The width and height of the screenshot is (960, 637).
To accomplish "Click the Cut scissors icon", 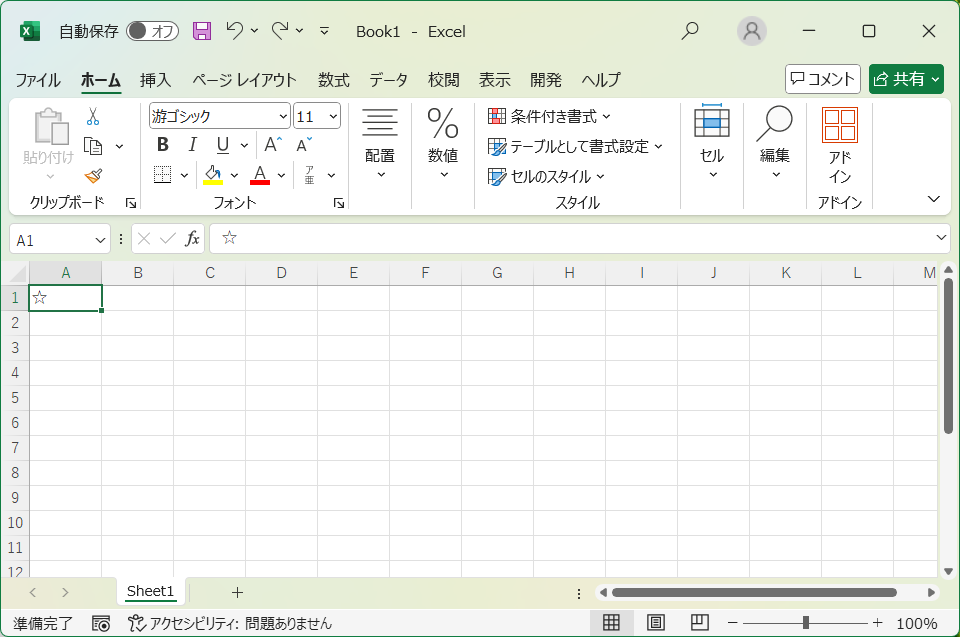I will [x=93, y=116].
